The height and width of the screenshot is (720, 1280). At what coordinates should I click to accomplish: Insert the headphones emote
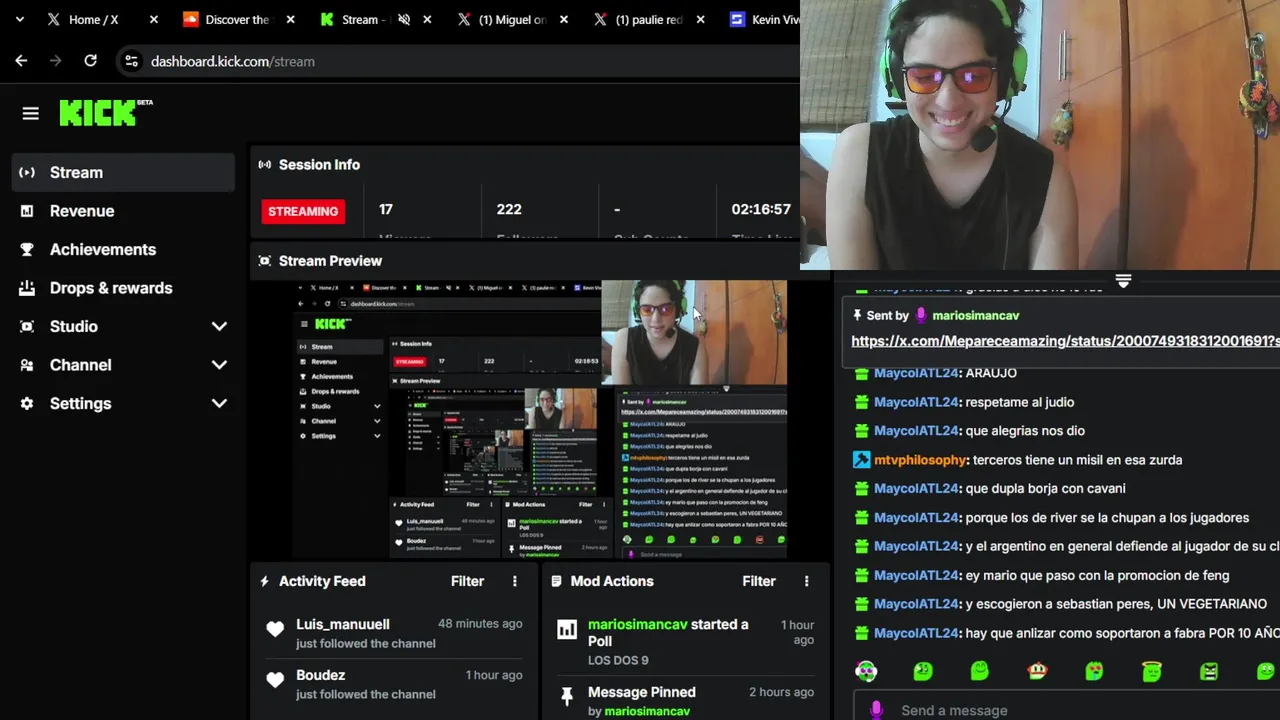coord(866,671)
